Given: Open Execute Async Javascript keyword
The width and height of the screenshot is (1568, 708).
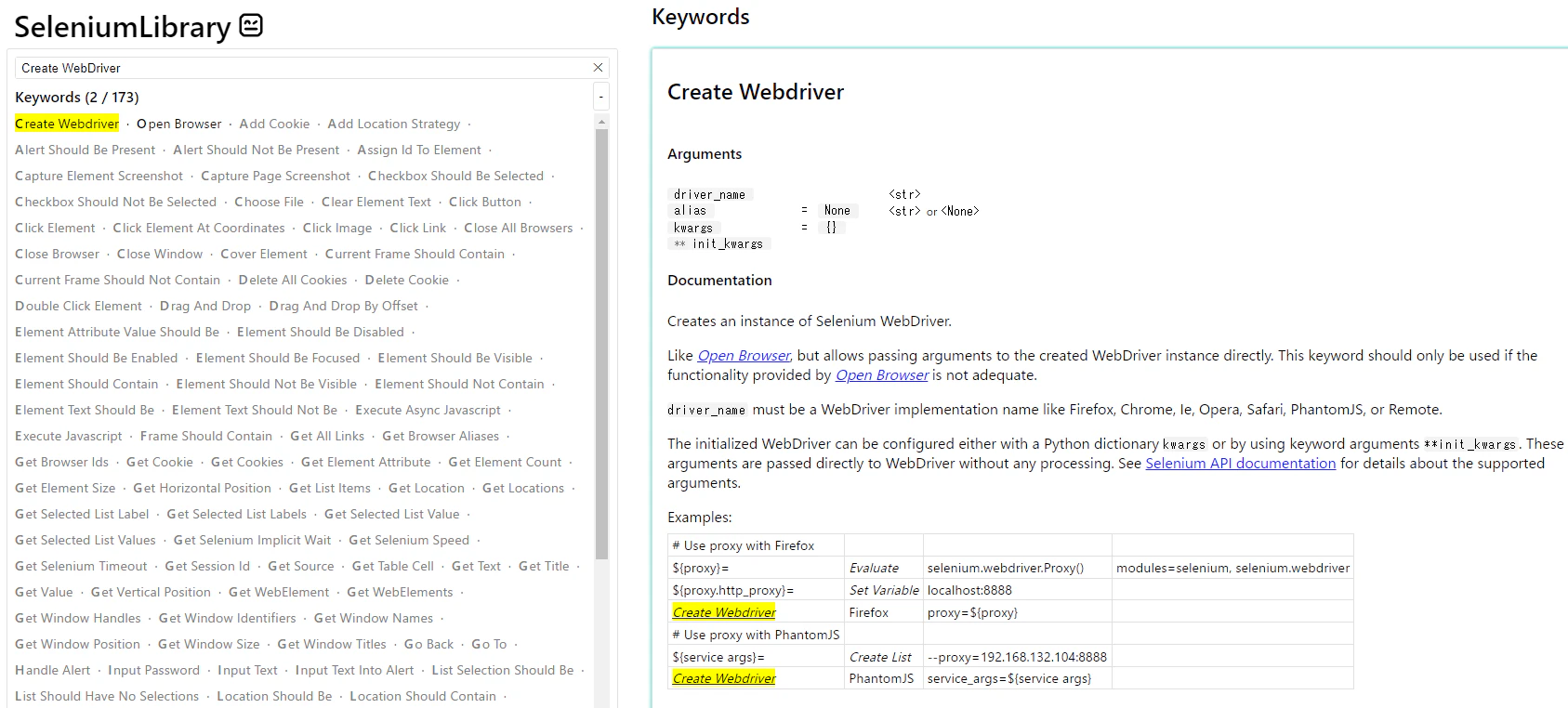Looking at the screenshot, I should tap(428, 410).
